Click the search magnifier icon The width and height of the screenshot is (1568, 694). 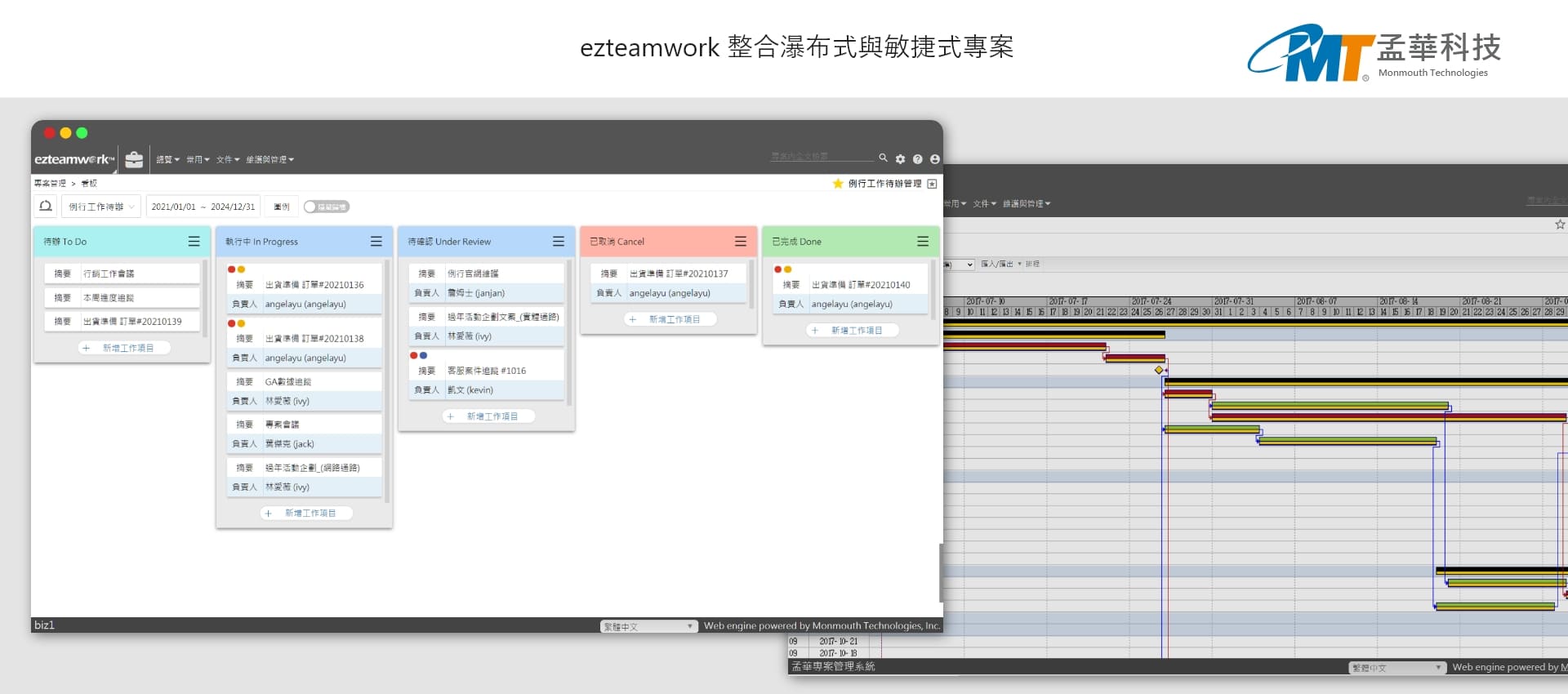(x=883, y=158)
